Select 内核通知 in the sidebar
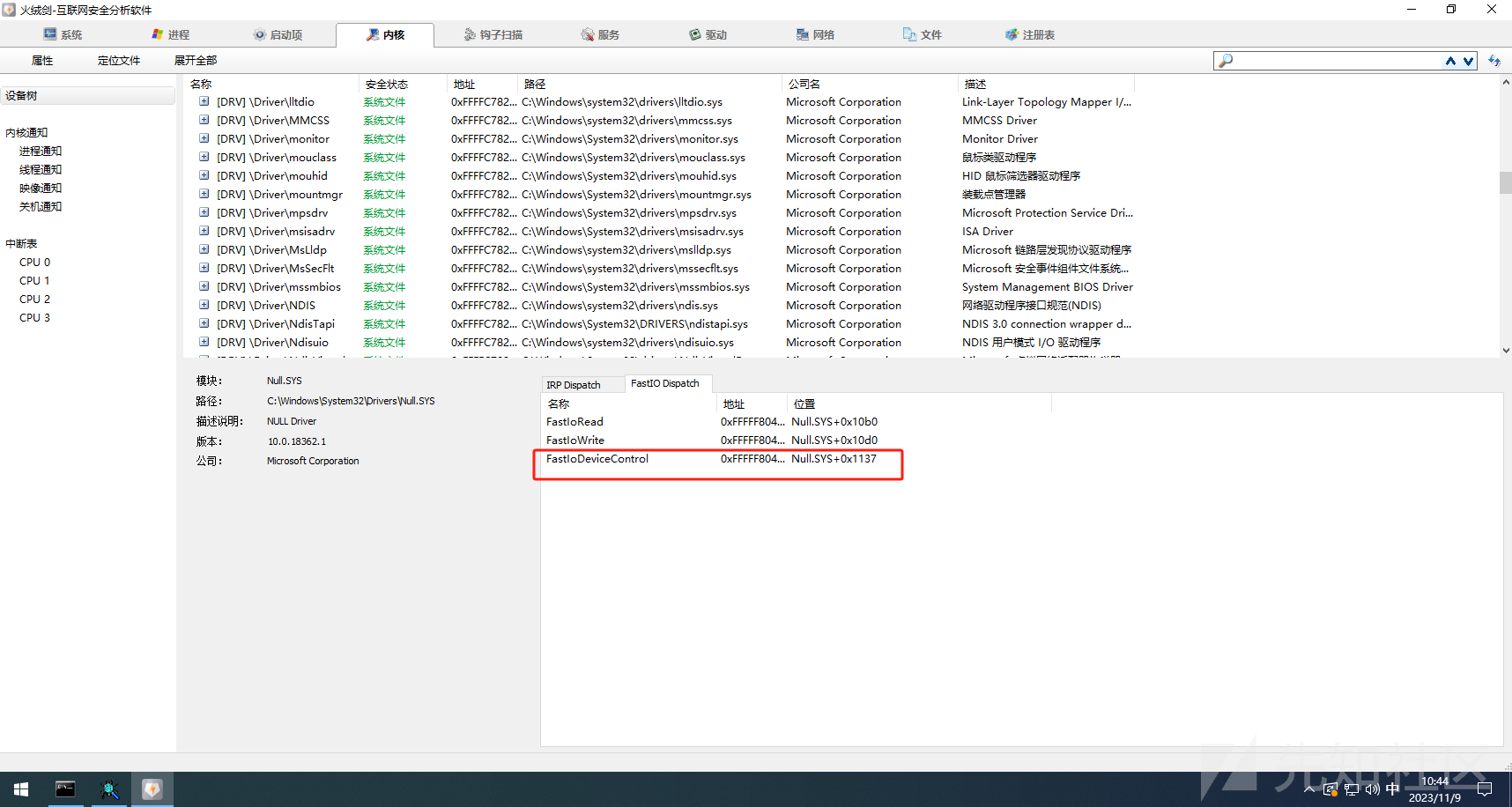This screenshot has height=807, width=1512. tap(26, 133)
